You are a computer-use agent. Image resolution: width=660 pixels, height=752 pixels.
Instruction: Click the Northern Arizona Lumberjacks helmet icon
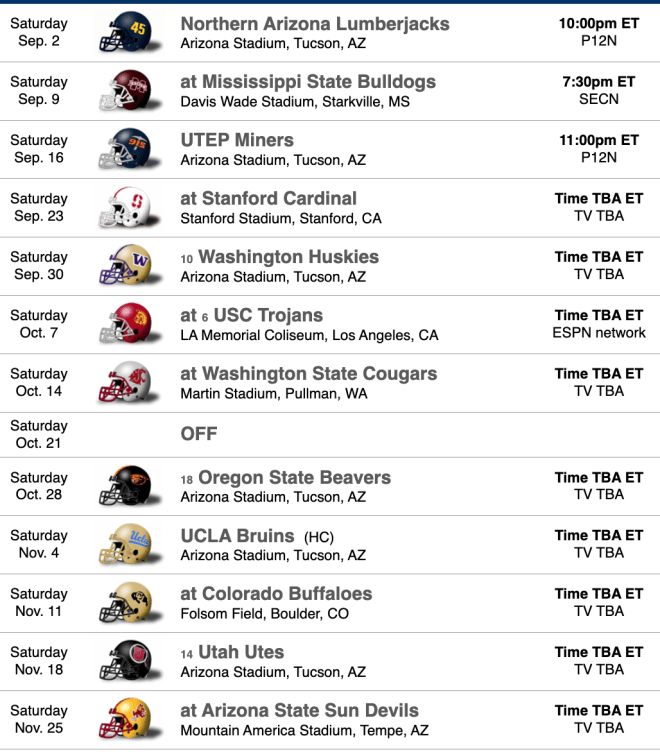tap(129, 33)
